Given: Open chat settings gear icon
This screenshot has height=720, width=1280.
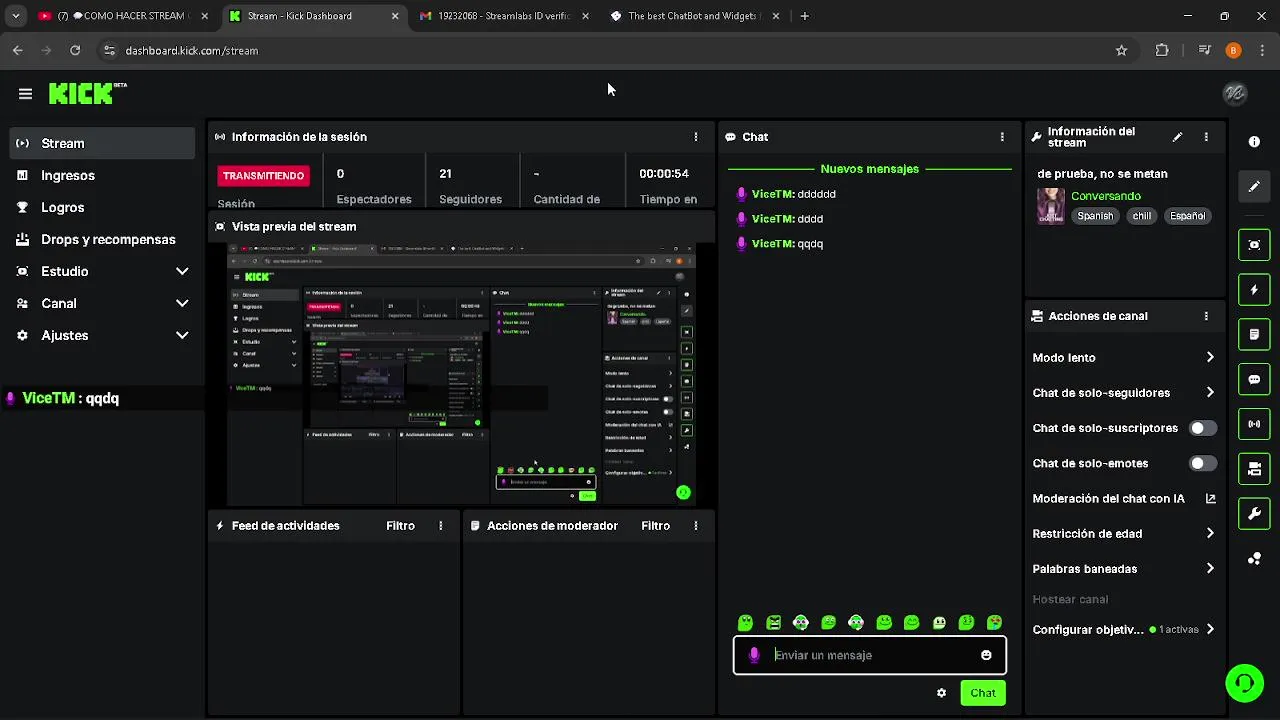Looking at the screenshot, I should click(941, 693).
